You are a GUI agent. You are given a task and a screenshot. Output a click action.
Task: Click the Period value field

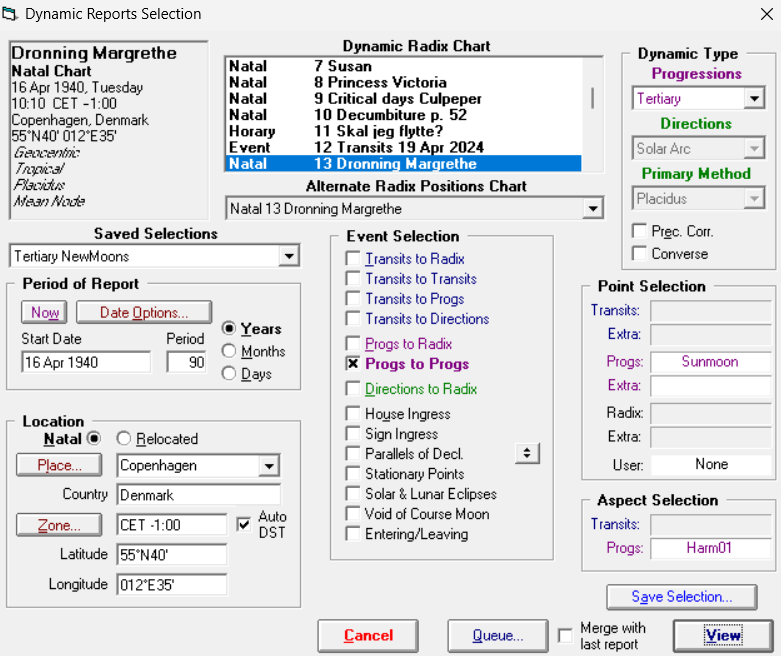[187, 362]
